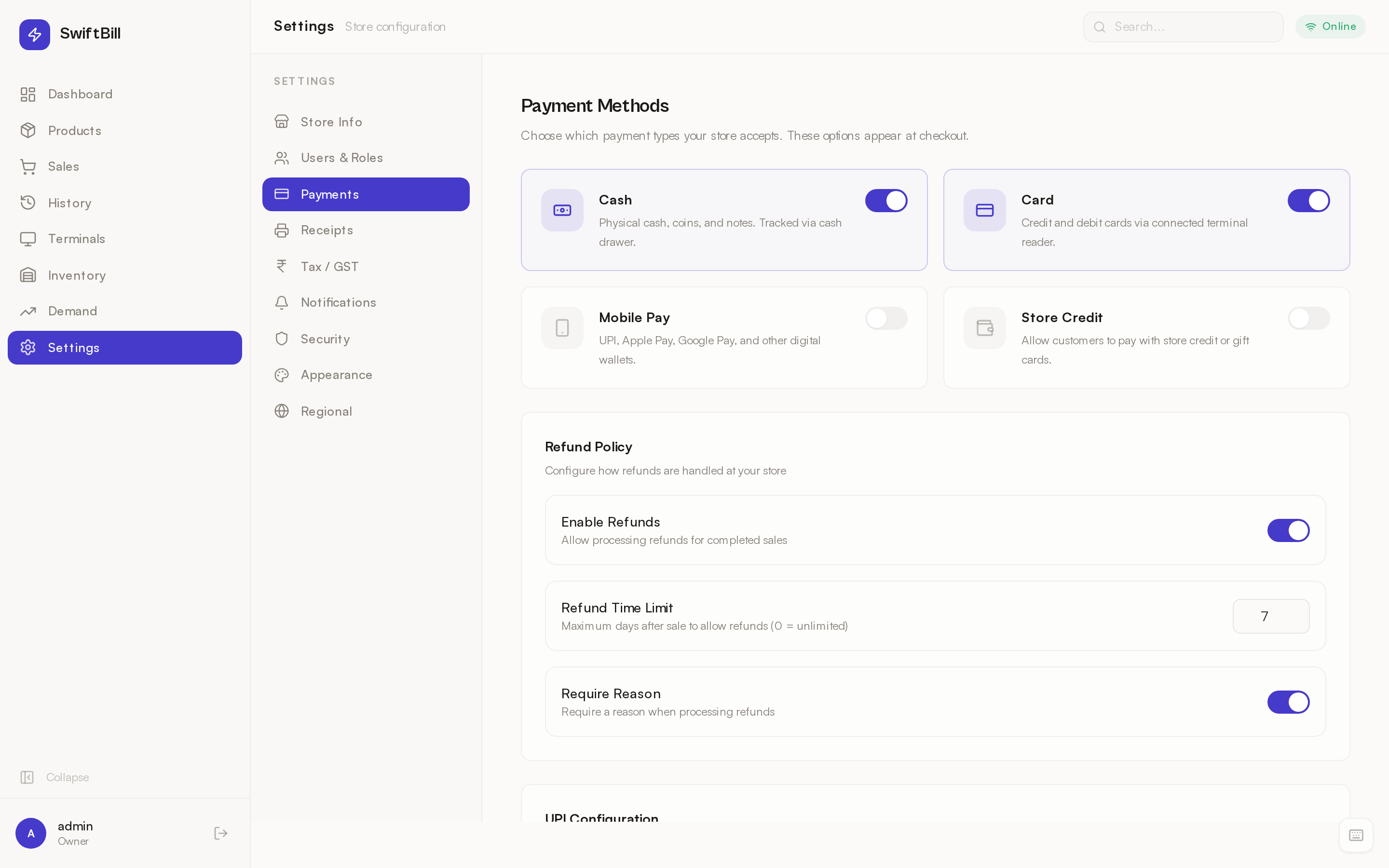The image size is (1389, 868).
Task: Disable the Card payment toggle
Action: pyautogui.click(x=1308, y=200)
